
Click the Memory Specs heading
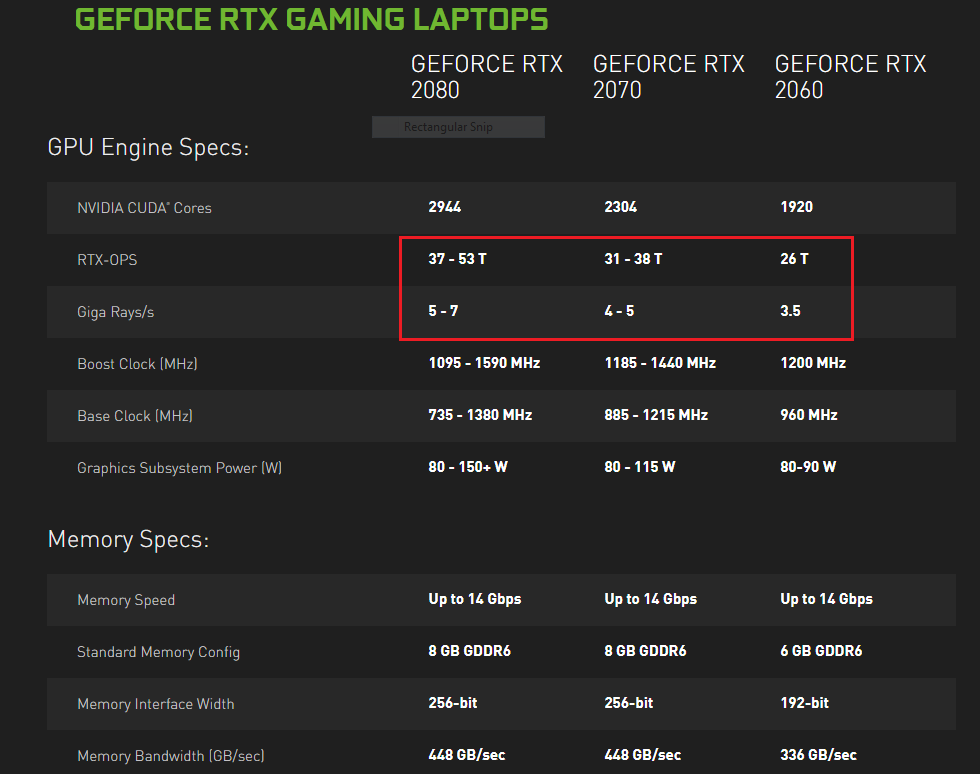(128, 540)
